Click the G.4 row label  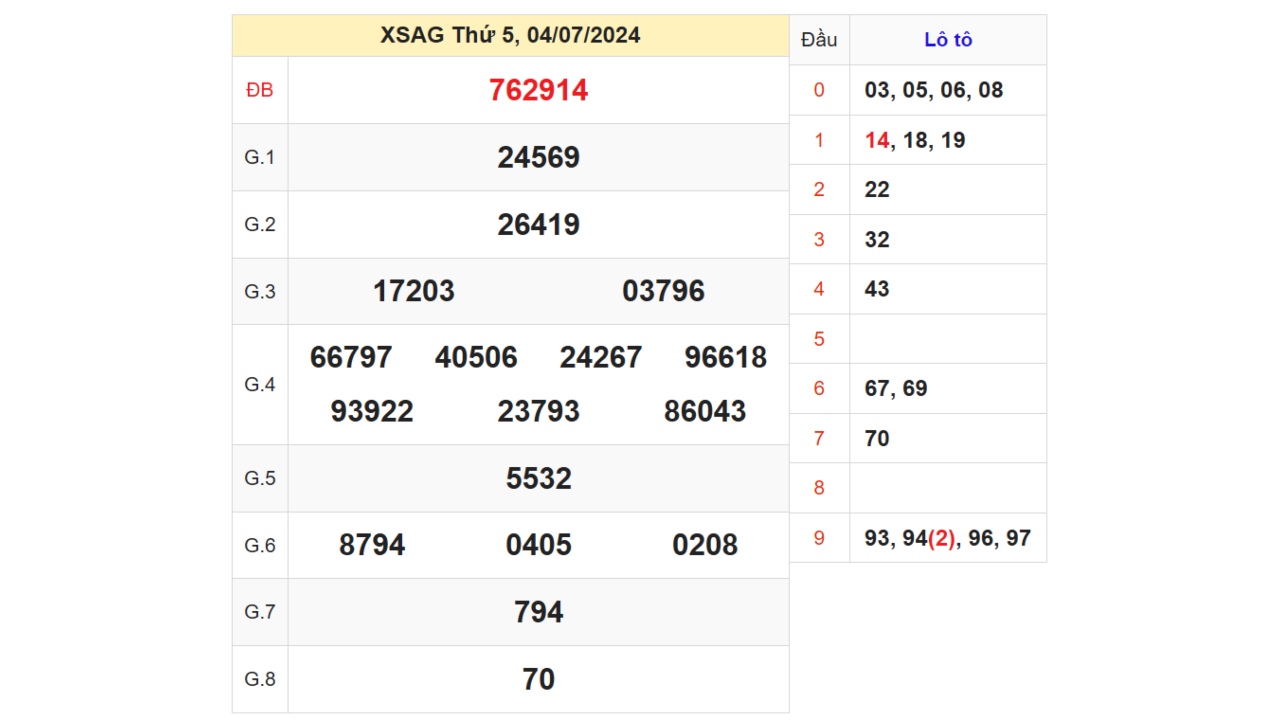pyautogui.click(x=259, y=384)
